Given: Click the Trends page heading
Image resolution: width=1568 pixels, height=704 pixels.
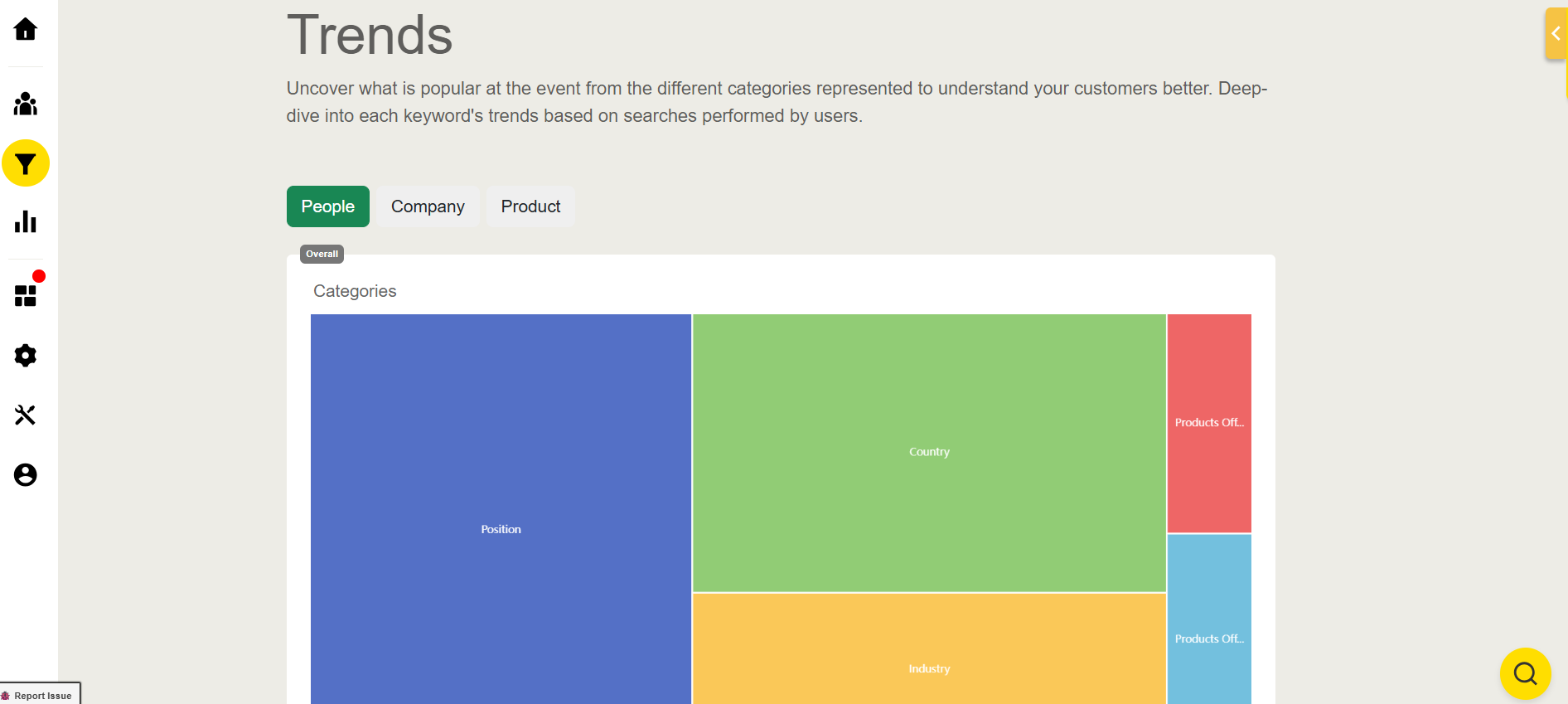Looking at the screenshot, I should pyautogui.click(x=370, y=36).
